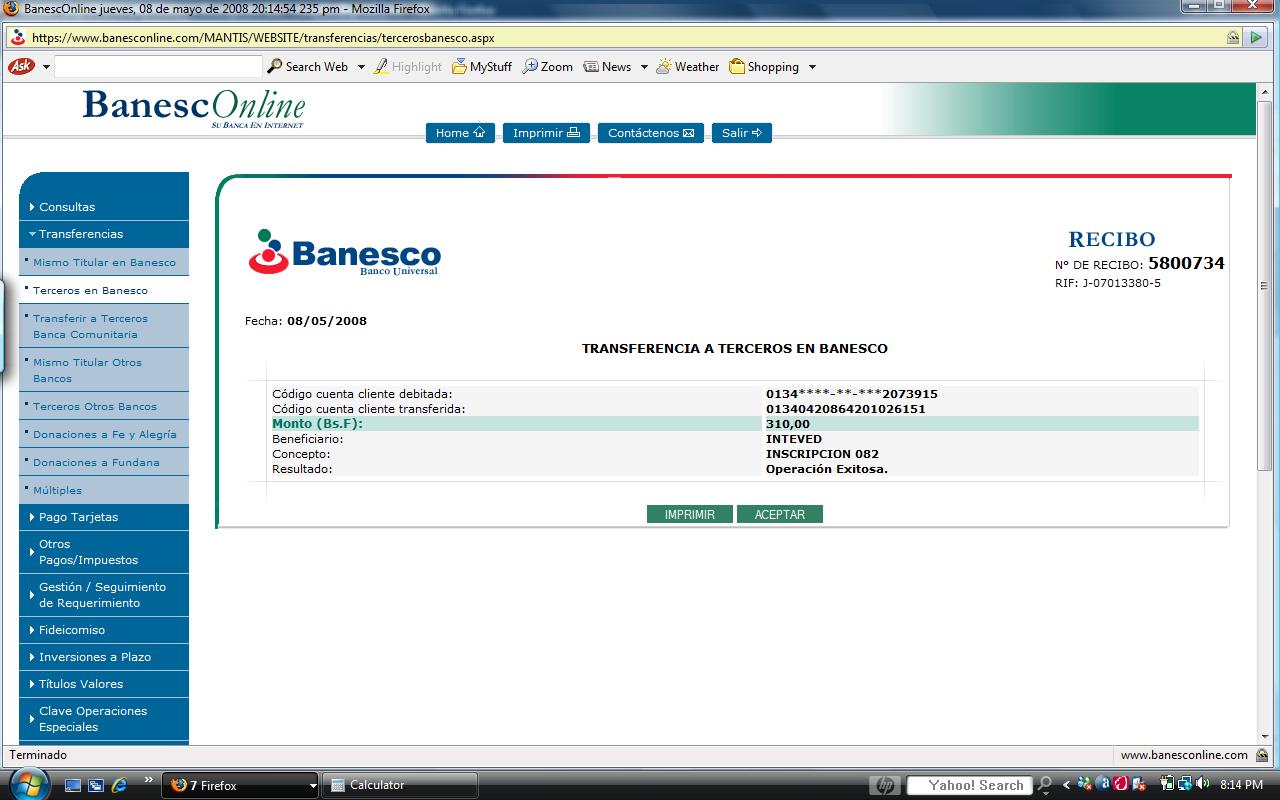
Task: Click the volume speaker tray icon
Action: pyautogui.click(x=1202, y=785)
